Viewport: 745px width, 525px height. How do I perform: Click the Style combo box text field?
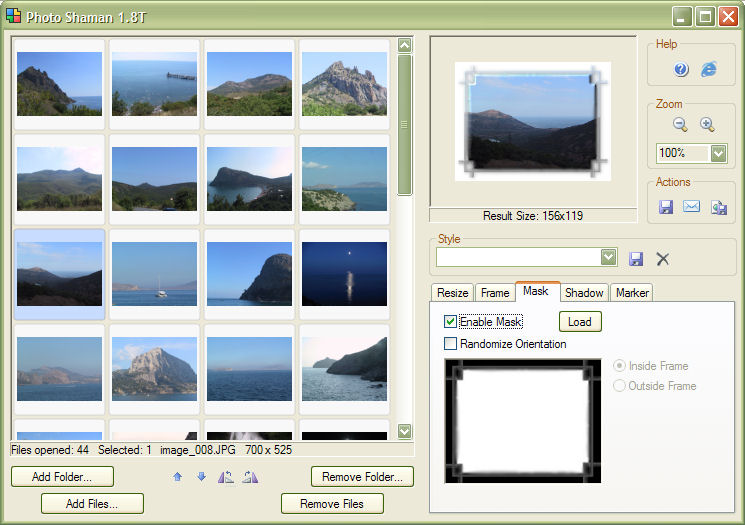[518, 257]
